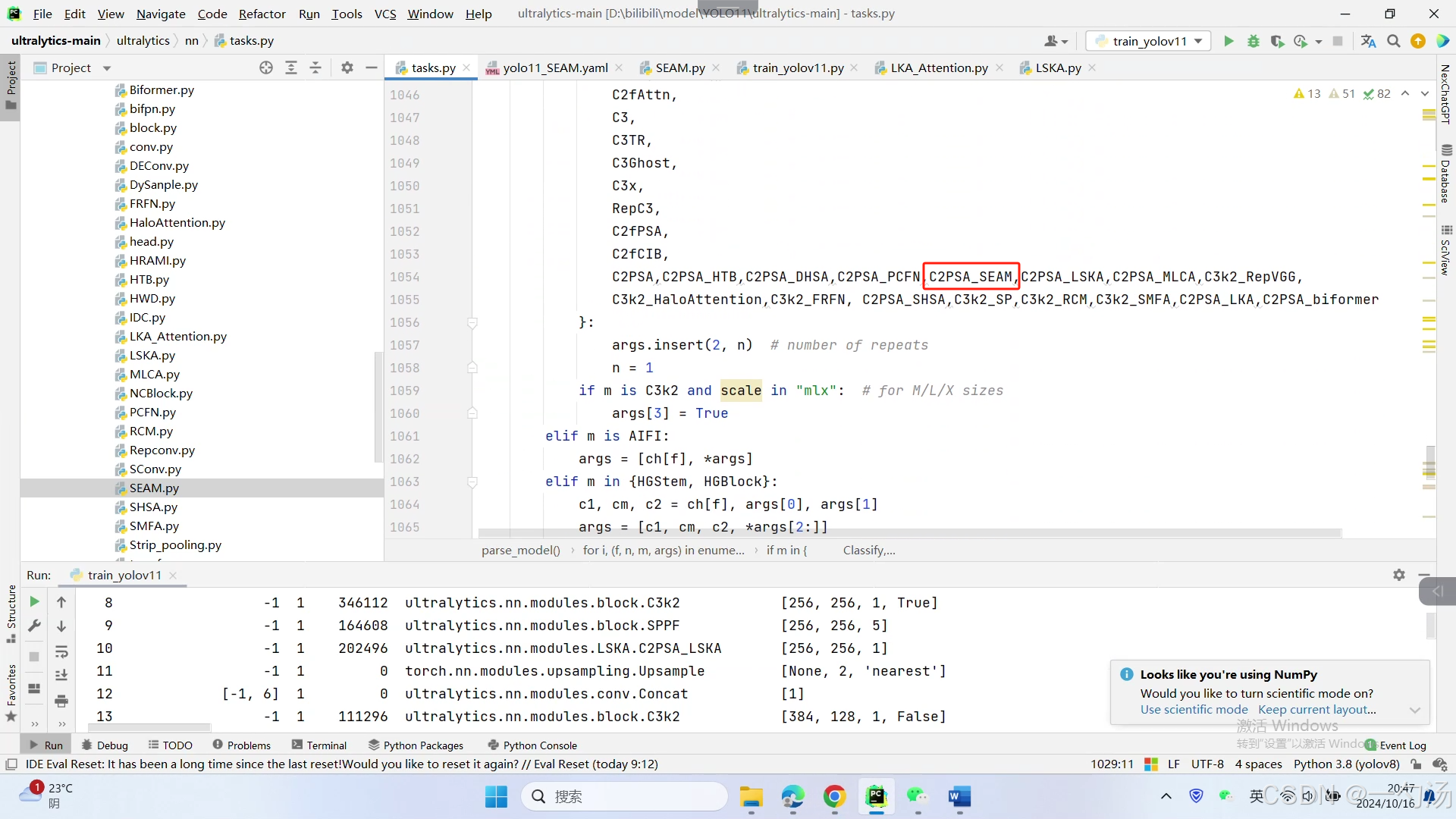Open Run panel settings gear
The width and height of the screenshot is (1456, 819).
click(x=1398, y=575)
